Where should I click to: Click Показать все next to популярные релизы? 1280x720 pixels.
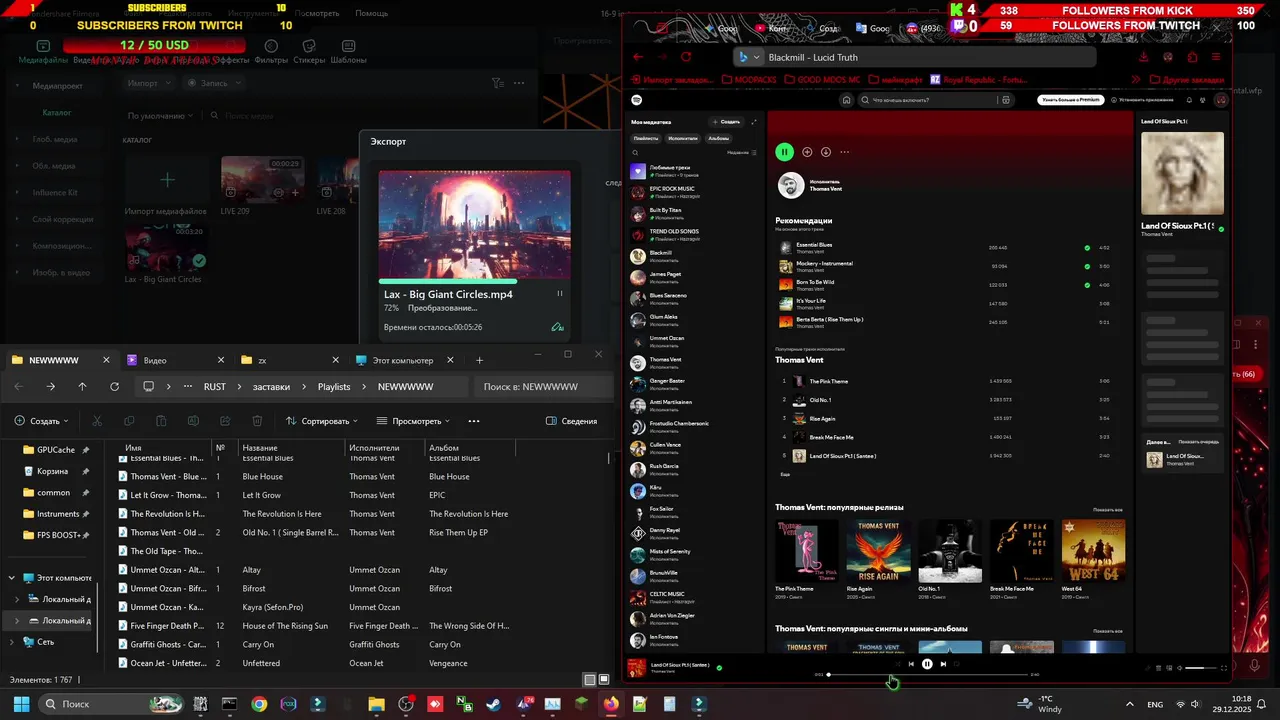coord(1108,510)
